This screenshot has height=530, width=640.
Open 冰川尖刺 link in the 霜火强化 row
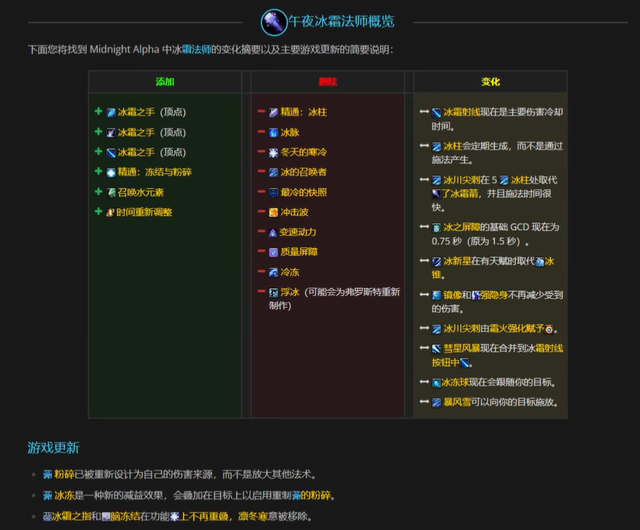462,329
